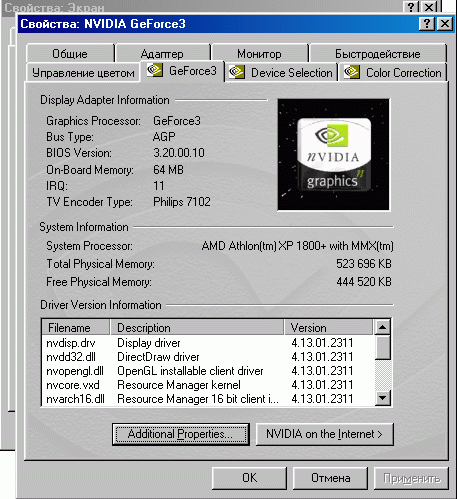The width and height of the screenshot is (457, 499).
Task: Click the TV Encoder value Philips 7102
Action: [182, 202]
